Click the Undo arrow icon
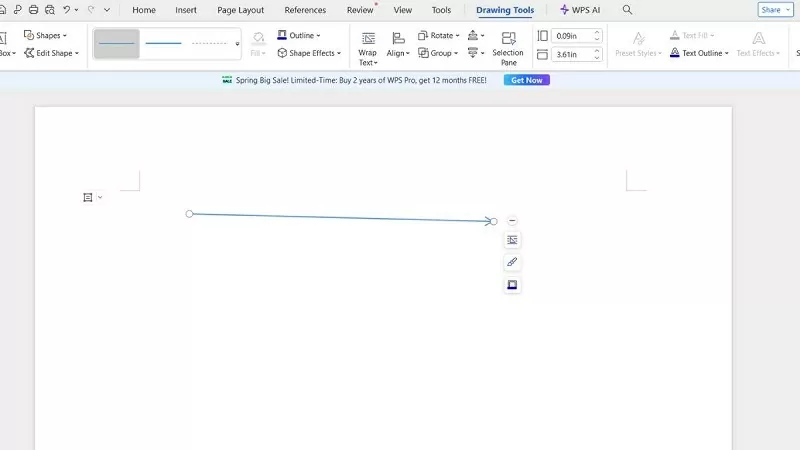The width and height of the screenshot is (800, 450). coord(66,9)
